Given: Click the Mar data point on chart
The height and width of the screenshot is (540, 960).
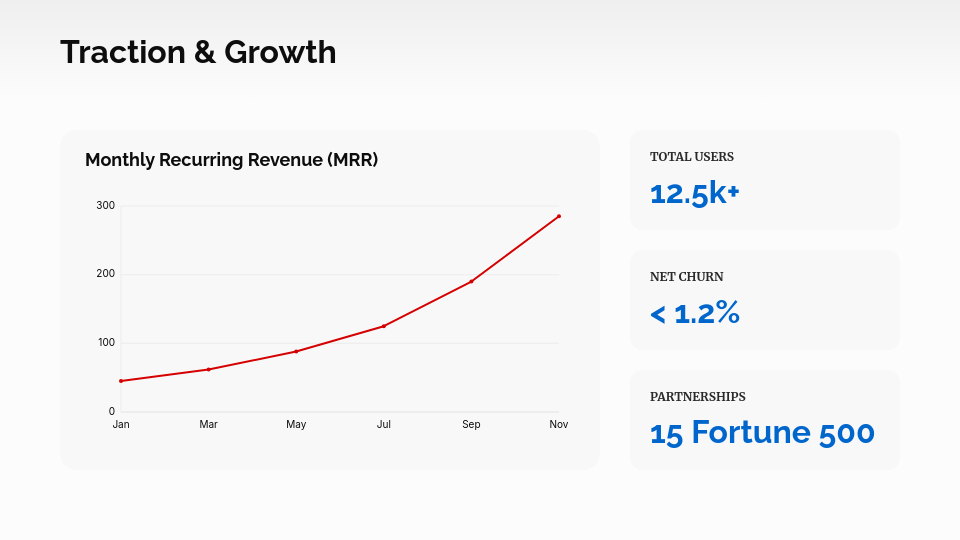Looking at the screenshot, I should click(208, 370).
